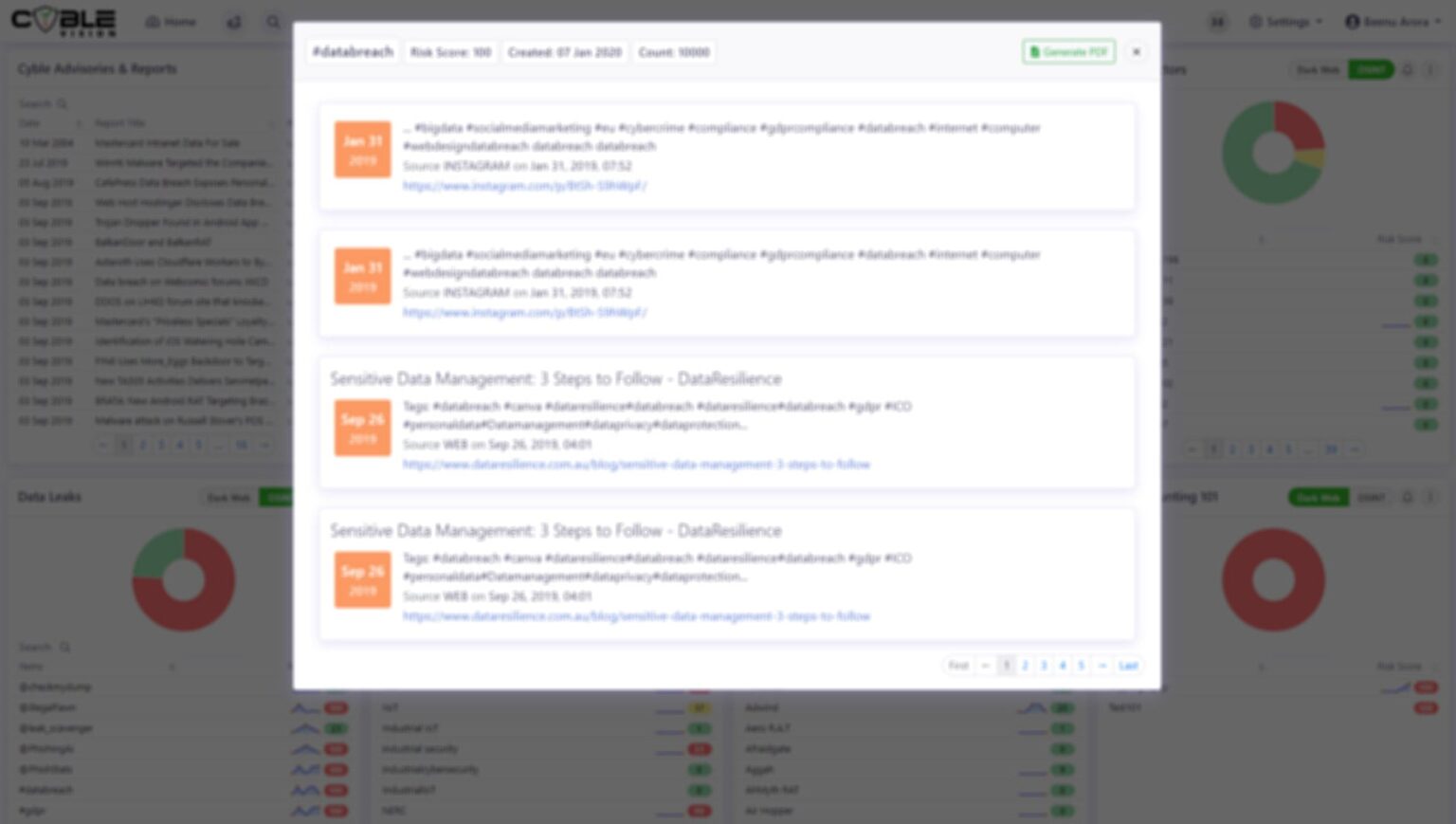The height and width of the screenshot is (824, 1456).
Task: Click the Jan 31 2019 date badge of first result
Action: point(362,150)
